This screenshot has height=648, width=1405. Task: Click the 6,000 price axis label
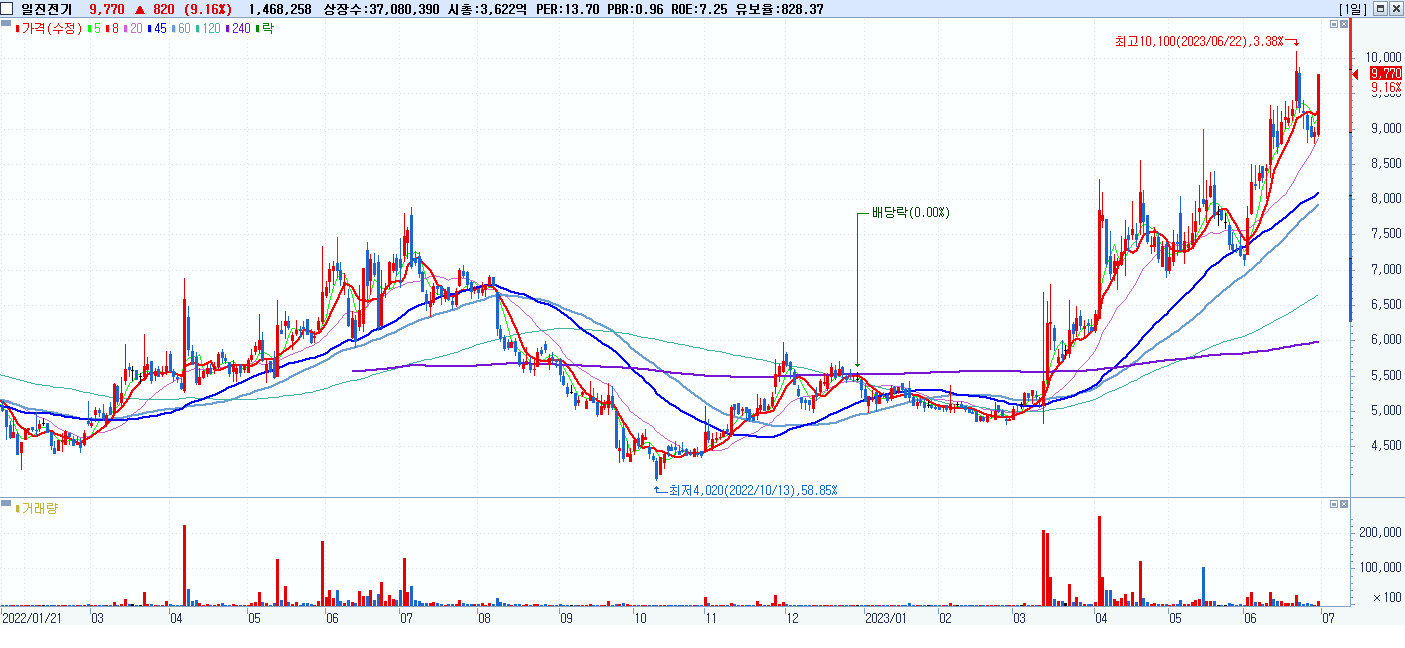click(x=1385, y=340)
